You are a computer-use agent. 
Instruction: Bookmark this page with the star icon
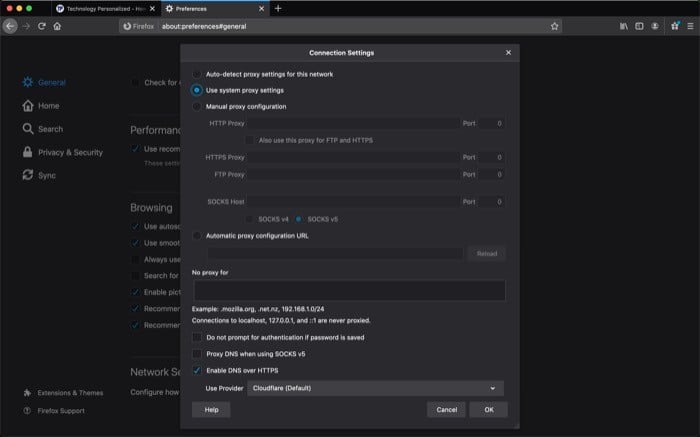click(x=554, y=26)
